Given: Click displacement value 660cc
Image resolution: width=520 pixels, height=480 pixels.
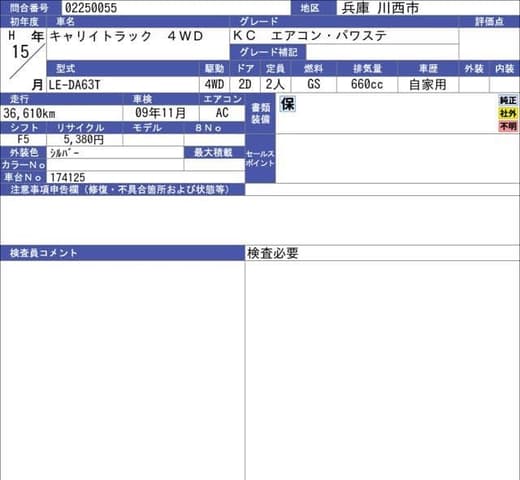Looking at the screenshot, I should point(367,84).
